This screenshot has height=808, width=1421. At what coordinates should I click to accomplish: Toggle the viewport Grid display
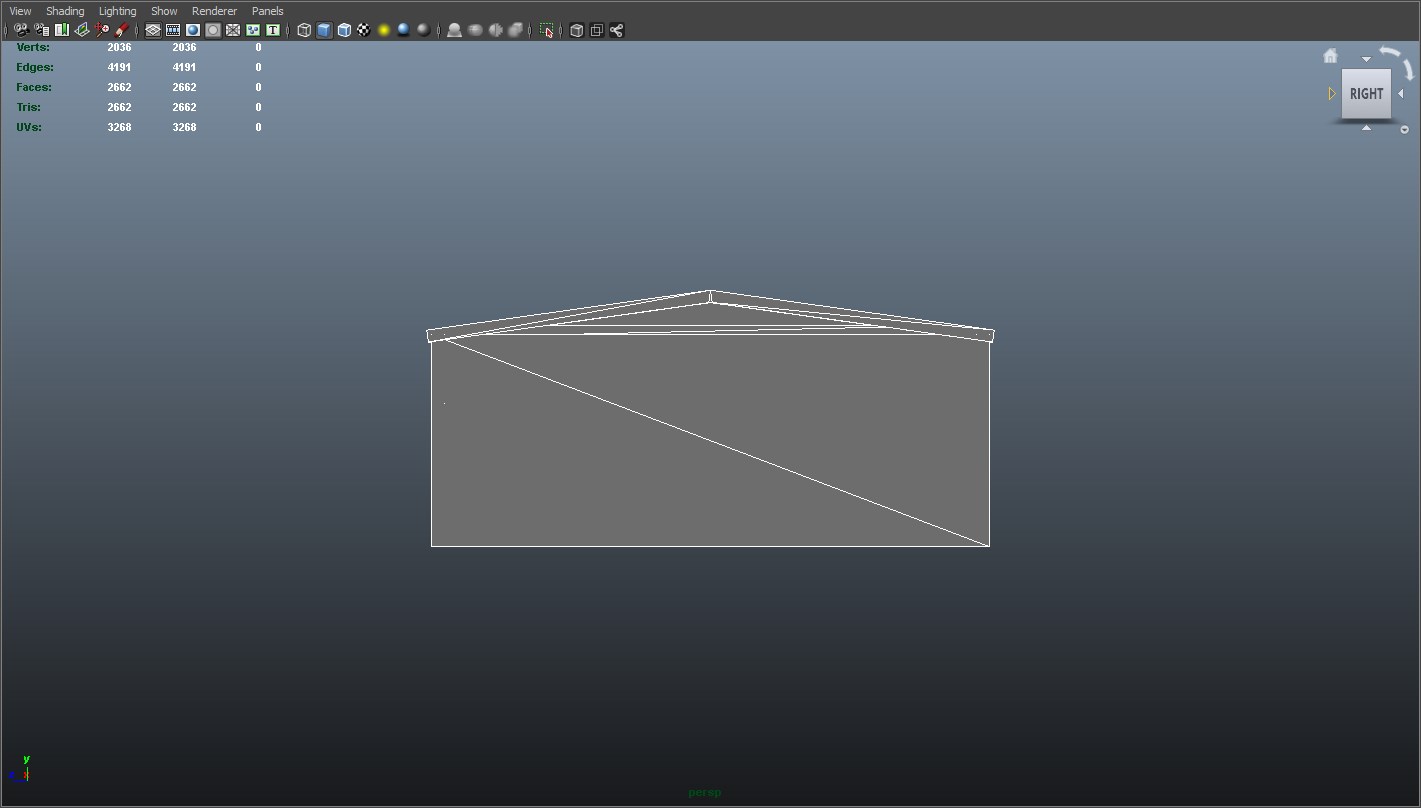[x=153, y=30]
